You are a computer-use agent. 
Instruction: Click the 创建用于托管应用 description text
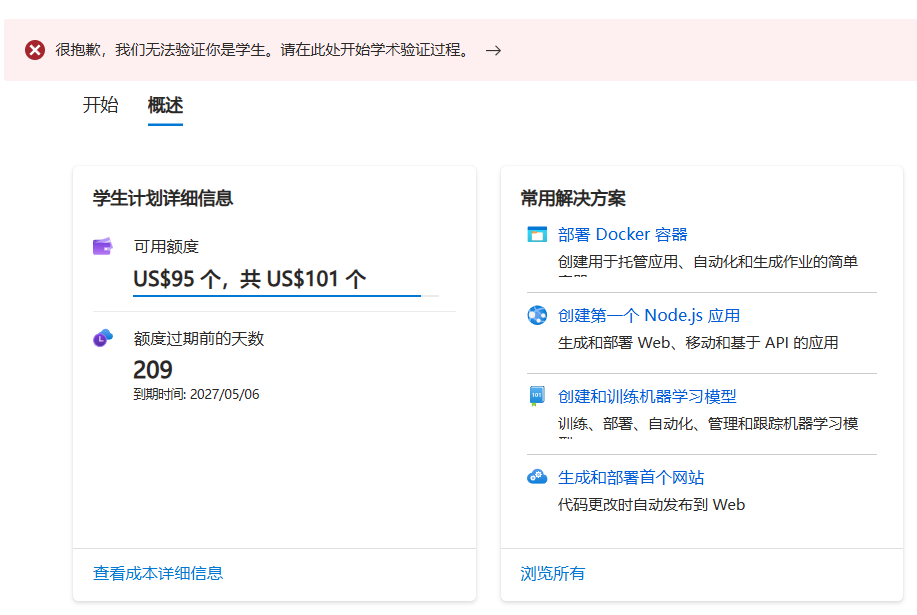[x=708, y=262]
